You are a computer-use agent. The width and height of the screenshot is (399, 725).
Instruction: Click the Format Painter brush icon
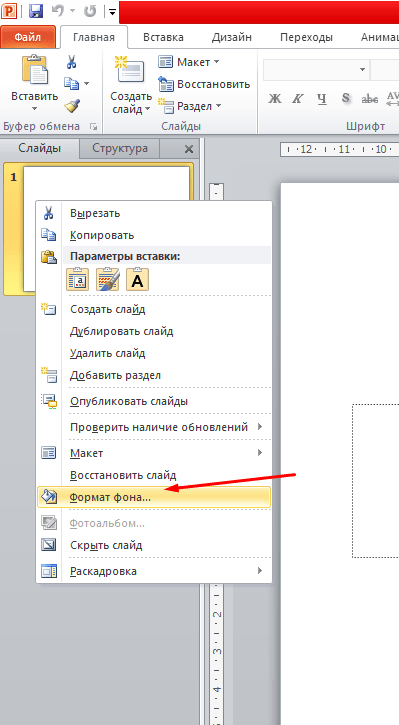pos(72,106)
